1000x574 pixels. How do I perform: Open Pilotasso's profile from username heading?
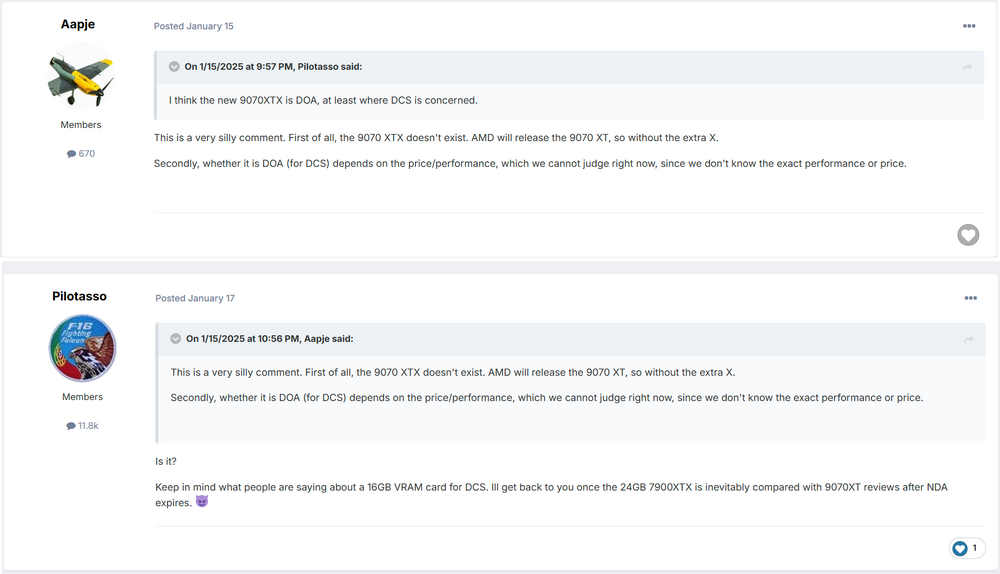point(80,296)
